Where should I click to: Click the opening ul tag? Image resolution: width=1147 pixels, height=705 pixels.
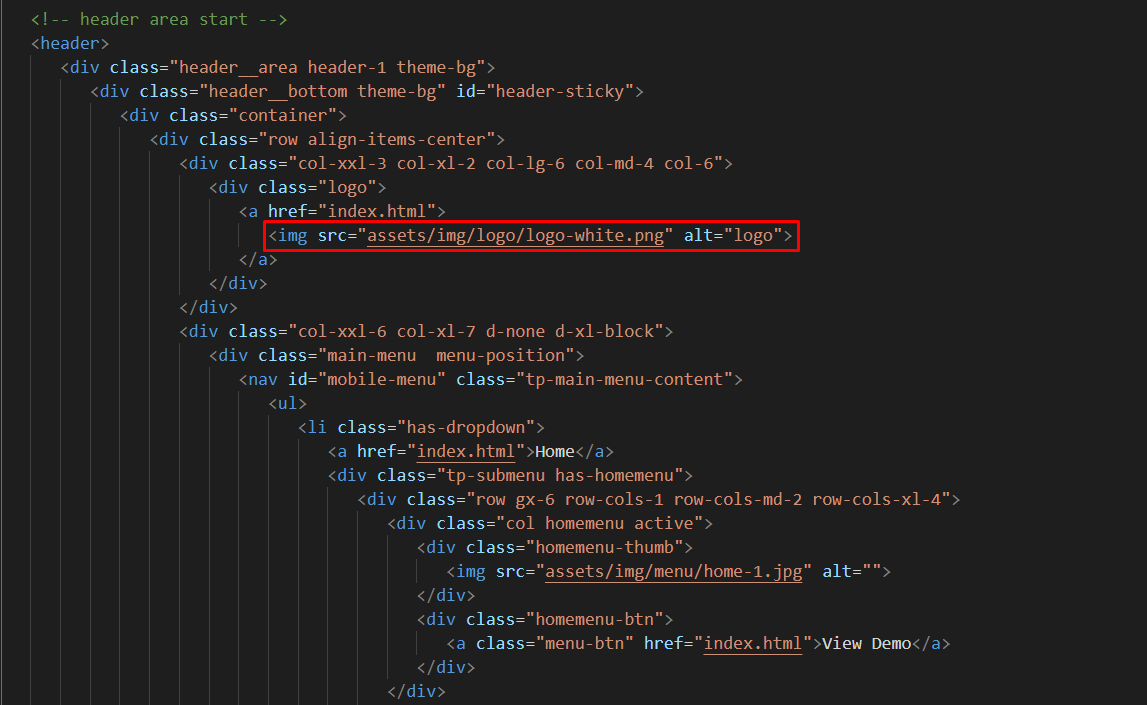pos(287,404)
